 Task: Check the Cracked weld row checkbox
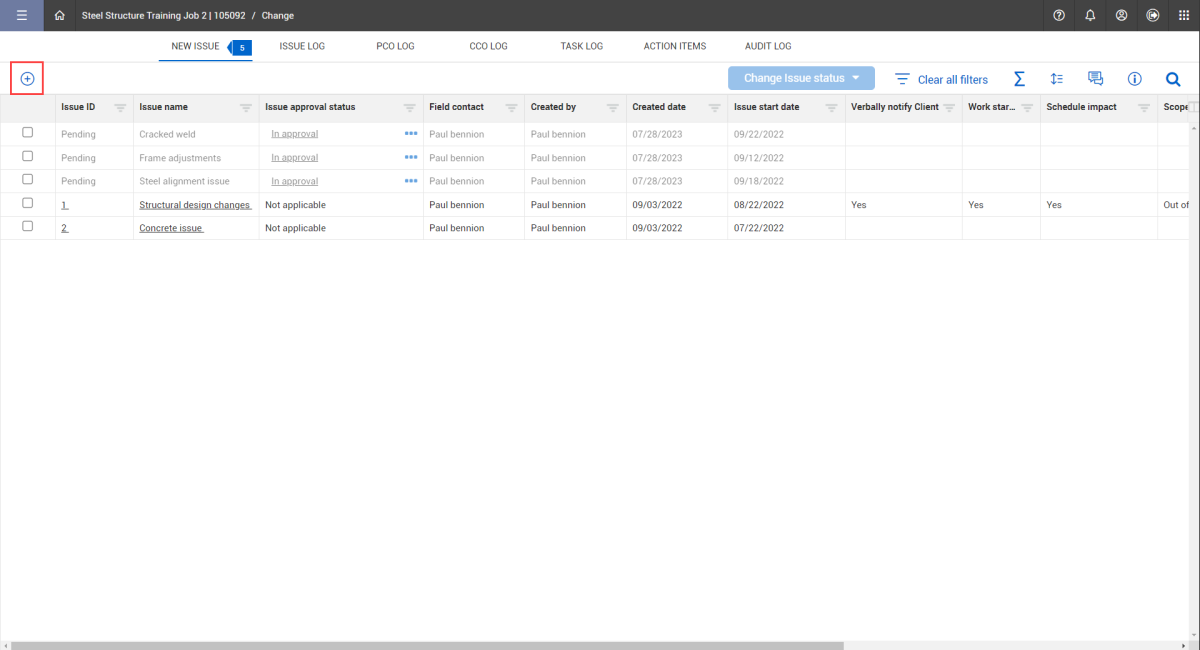(x=28, y=133)
